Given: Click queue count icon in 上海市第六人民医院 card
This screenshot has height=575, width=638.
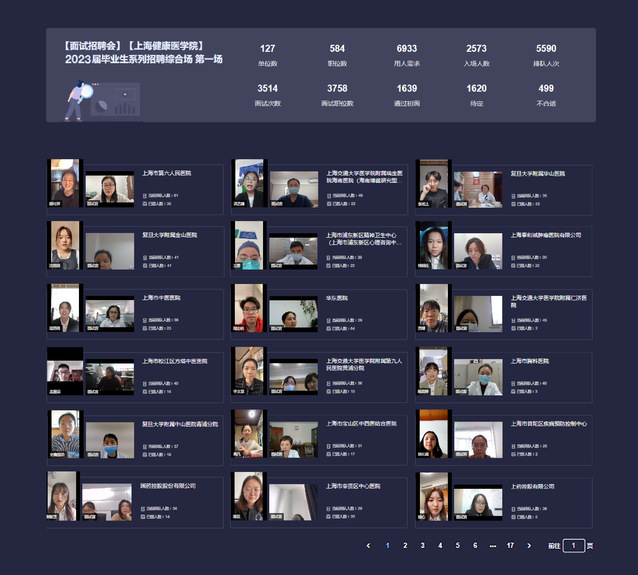Looking at the screenshot, I should tap(144, 195).
